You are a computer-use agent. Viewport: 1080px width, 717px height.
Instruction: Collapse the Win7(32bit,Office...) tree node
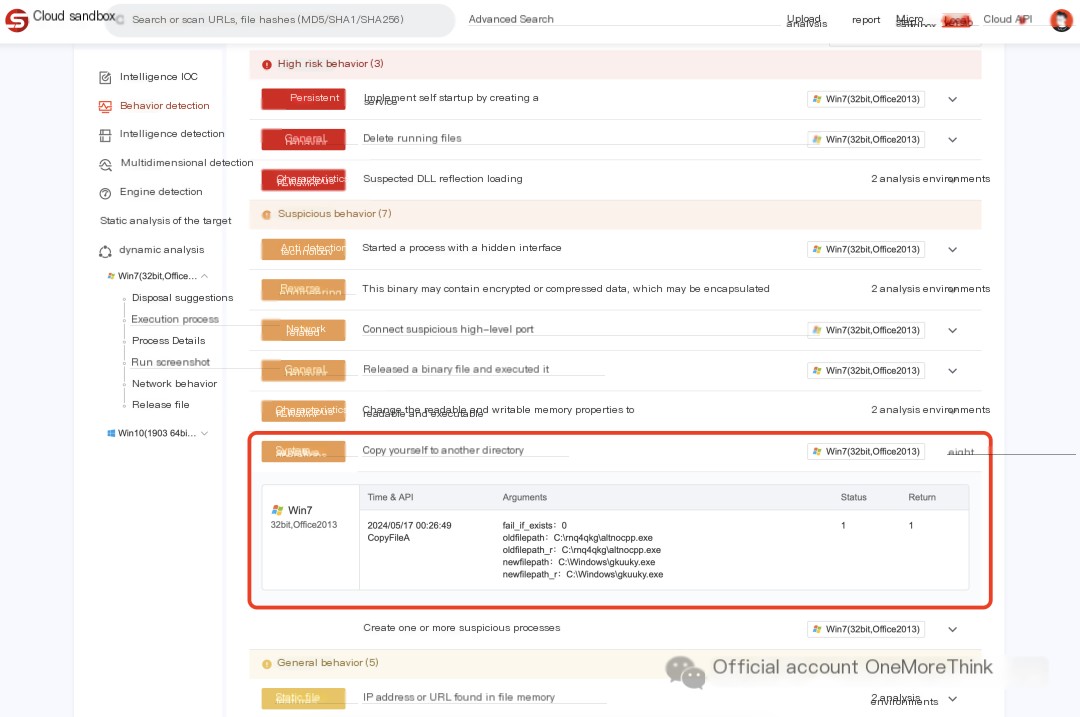204,276
